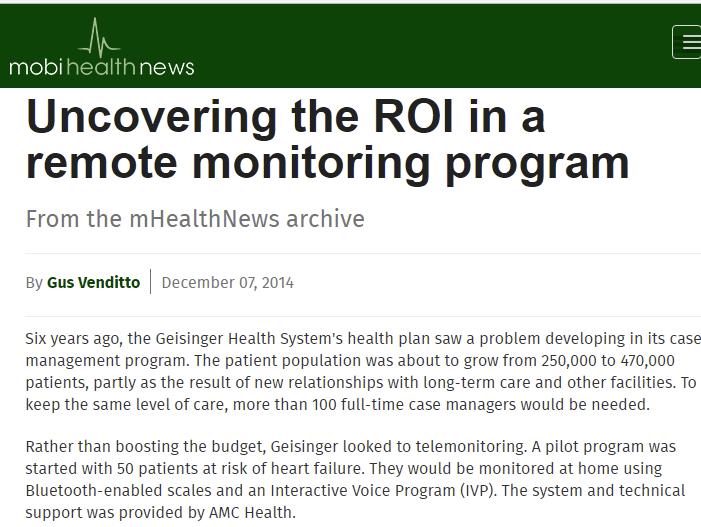The width and height of the screenshot is (701, 527).
Task: Click the MobiHealthNews logo
Action: coord(101,50)
